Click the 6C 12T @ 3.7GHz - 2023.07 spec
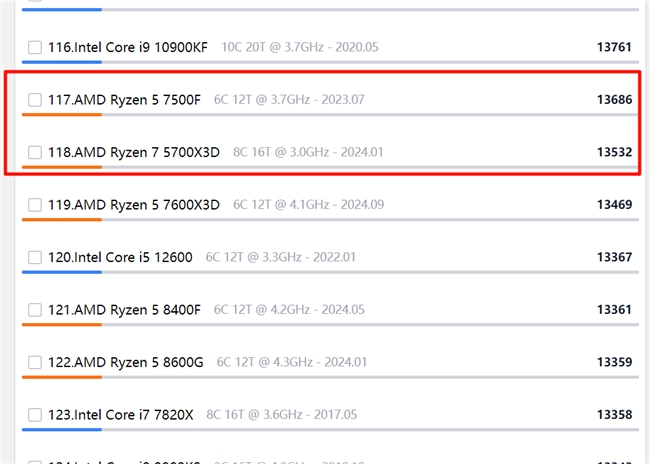Screen dimensions: 650x464 [x=289, y=100]
